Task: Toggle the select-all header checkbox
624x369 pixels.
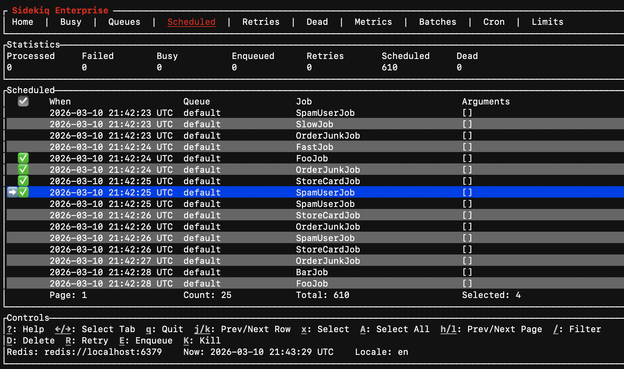Action: pos(23,102)
